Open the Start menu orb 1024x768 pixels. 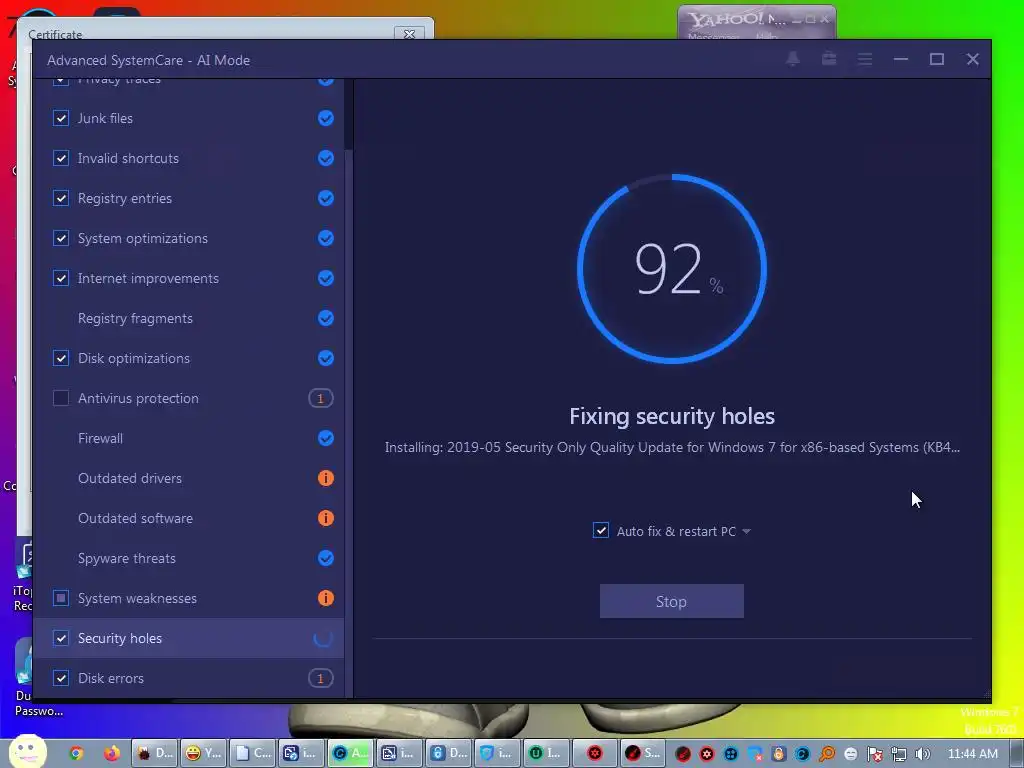(27, 751)
